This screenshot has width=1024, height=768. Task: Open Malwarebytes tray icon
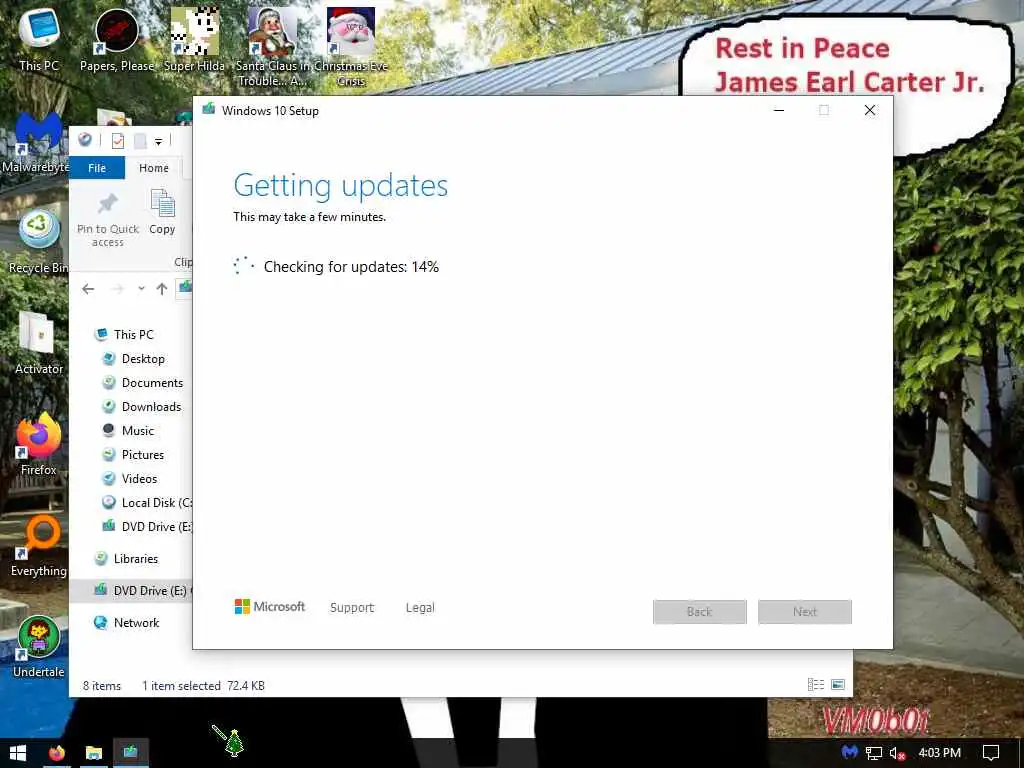[849, 753]
